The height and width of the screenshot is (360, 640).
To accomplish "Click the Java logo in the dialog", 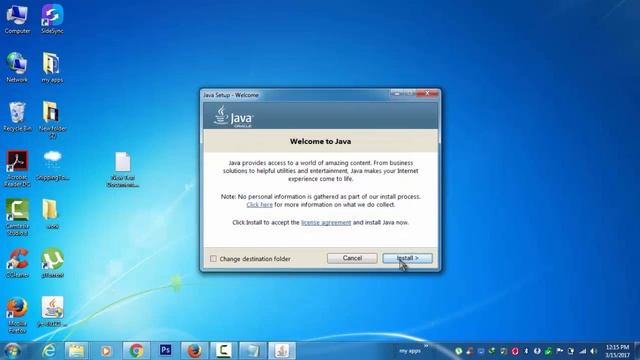I will (x=233, y=117).
